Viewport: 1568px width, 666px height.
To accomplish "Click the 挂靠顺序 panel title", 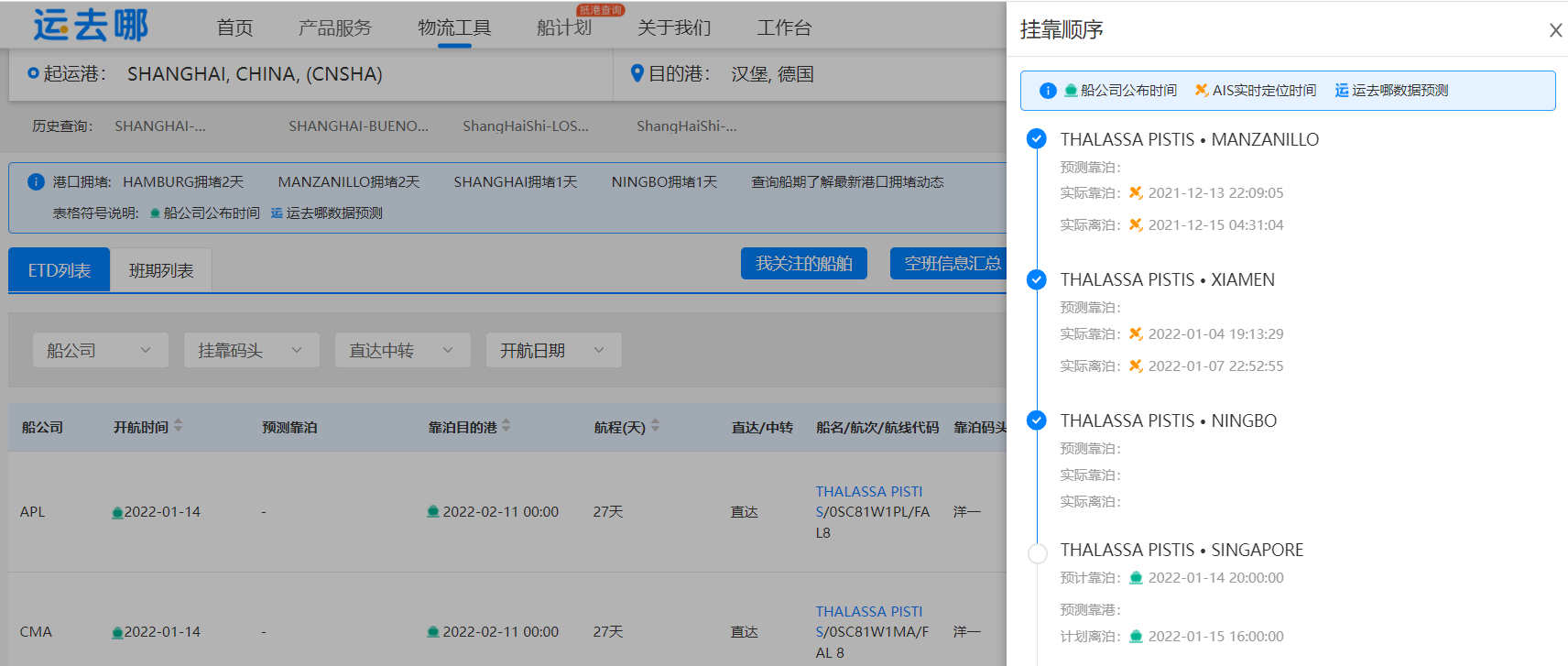I will pyautogui.click(x=1062, y=30).
